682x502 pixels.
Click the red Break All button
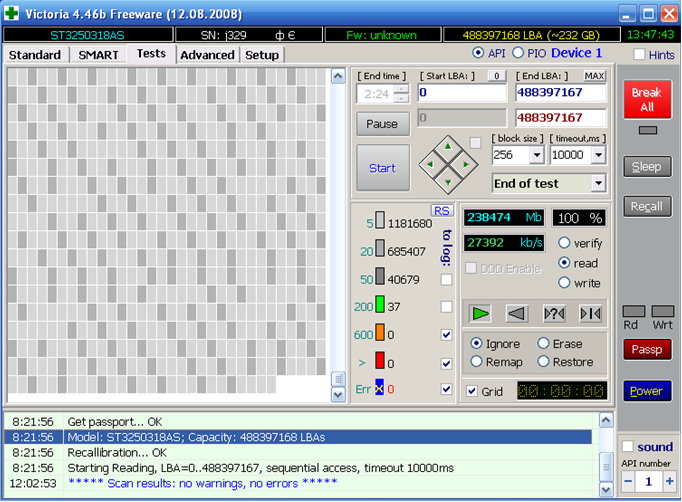(x=647, y=100)
